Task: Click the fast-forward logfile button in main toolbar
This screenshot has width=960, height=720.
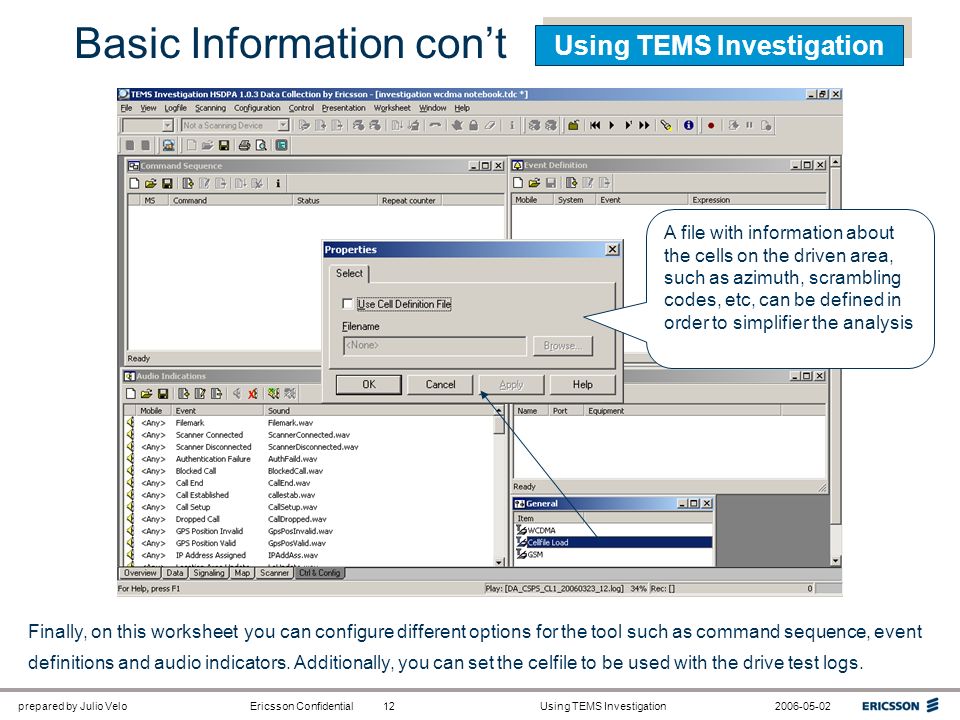Action: (644, 126)
